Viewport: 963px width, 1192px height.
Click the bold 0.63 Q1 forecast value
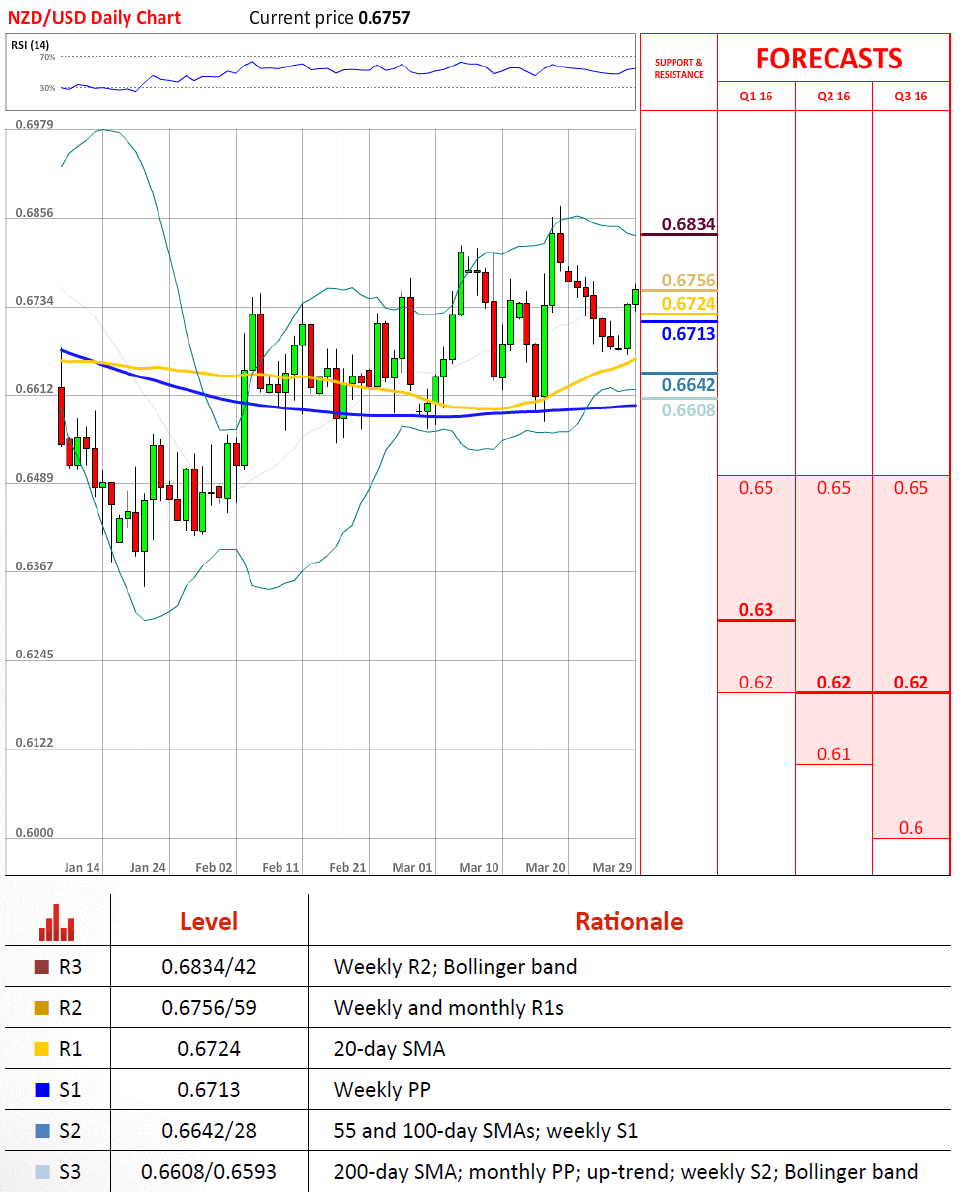tap(756, 610)
